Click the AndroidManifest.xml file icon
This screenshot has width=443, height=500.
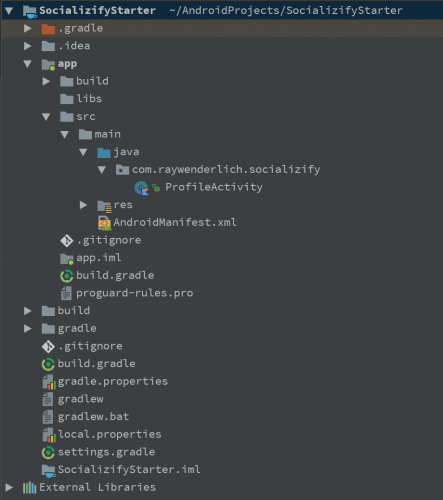(x=104, y=223)
